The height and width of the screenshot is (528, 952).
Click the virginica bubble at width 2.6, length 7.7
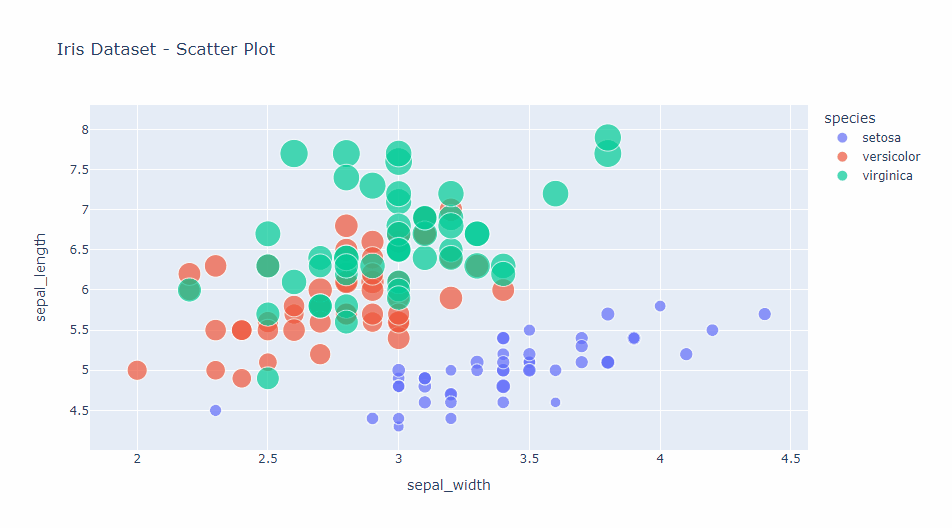294,154
